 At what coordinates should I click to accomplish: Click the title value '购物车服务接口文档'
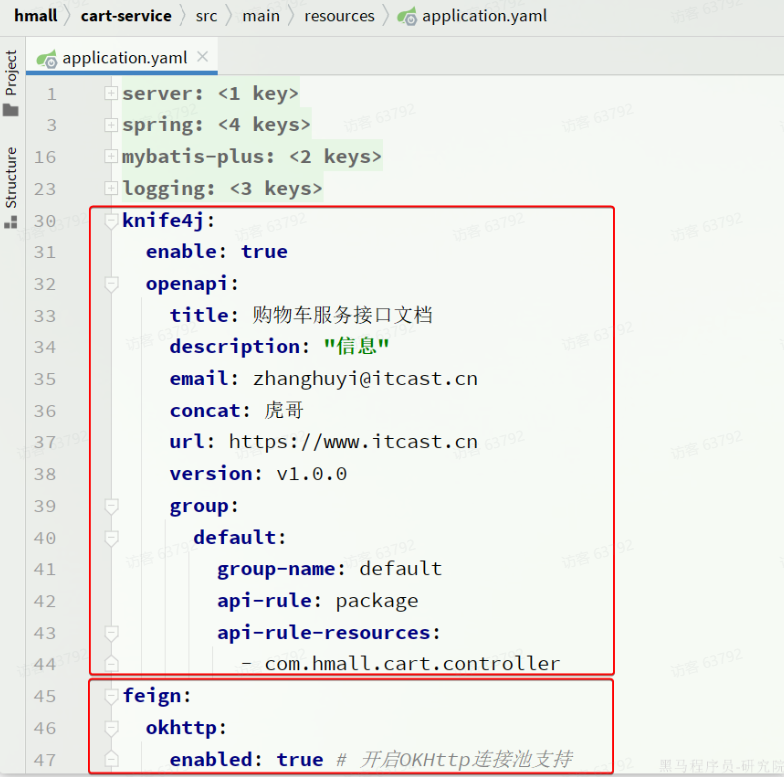coord(342,316)
